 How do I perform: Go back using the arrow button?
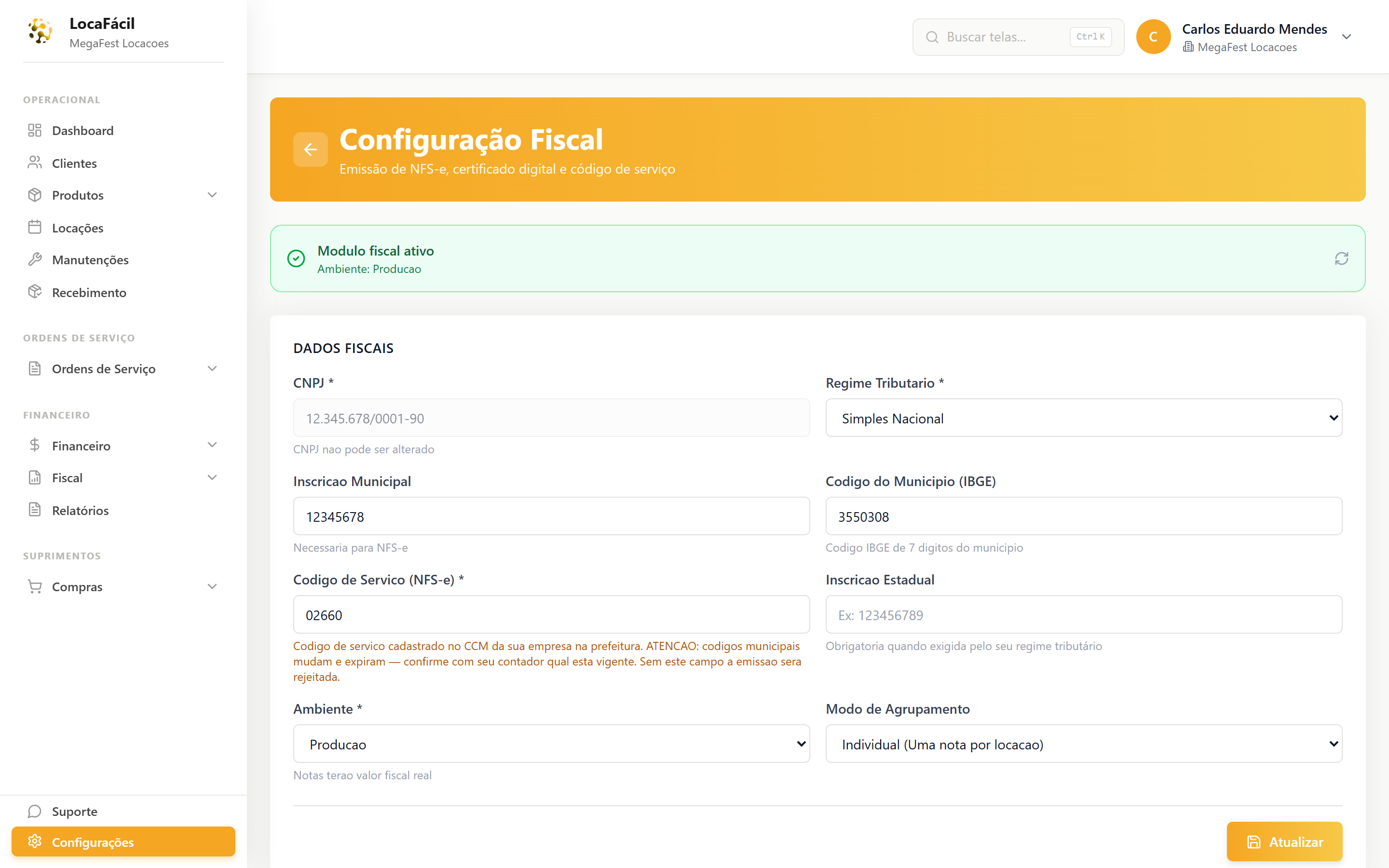pos(311,149)
